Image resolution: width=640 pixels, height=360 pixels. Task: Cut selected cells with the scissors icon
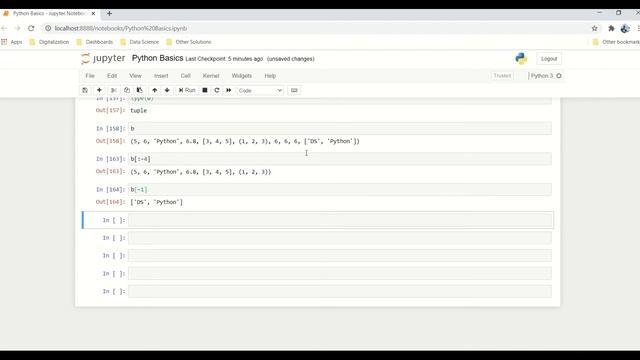click(114, 90)
